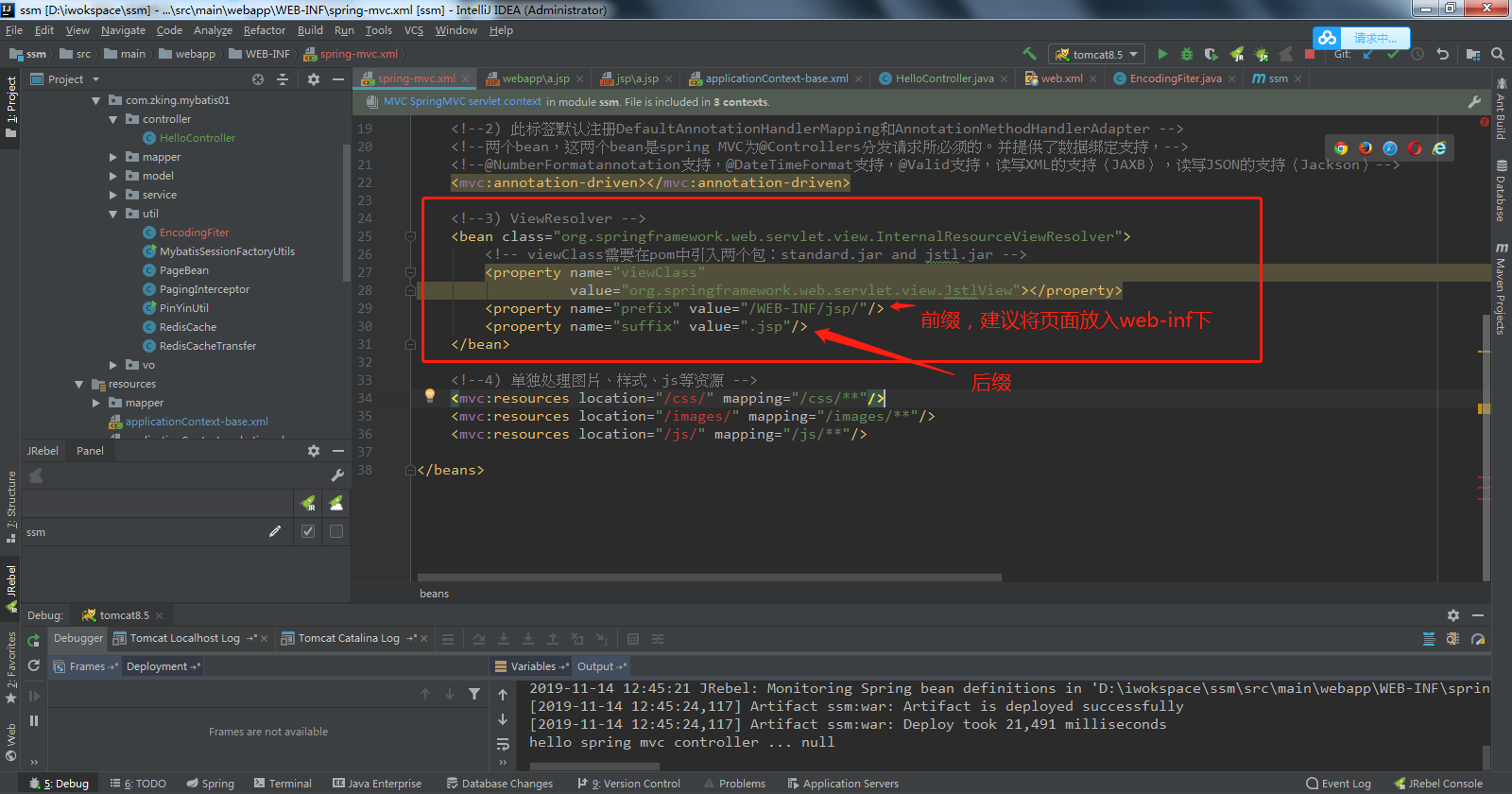Collapse the com.zking.mybatis01 package
Image resolution: width=1512 pixels, height=794 pixels.
[x=96, y=100]
